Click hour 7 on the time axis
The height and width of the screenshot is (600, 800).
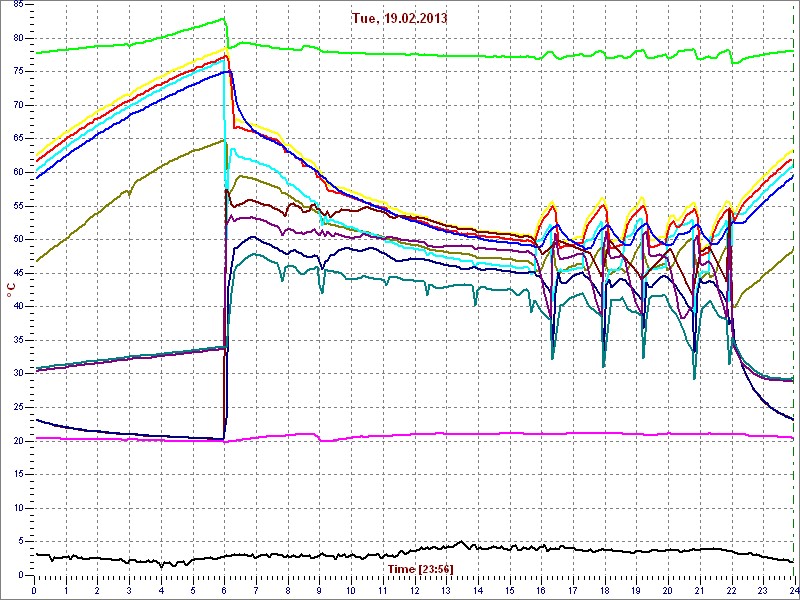[257, 590]
